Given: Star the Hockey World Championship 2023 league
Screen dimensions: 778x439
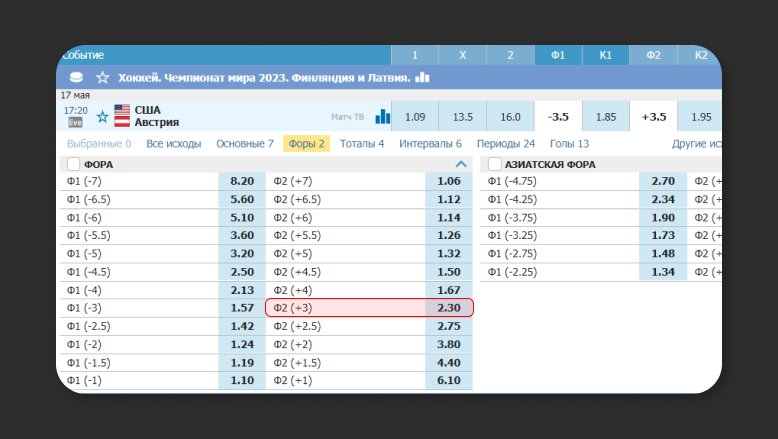Looking at the screenshot, I should coord(102,77).
